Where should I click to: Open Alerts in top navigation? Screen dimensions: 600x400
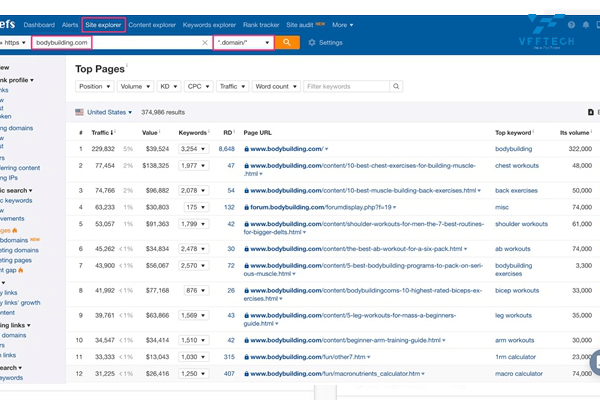tap(70, 25)
